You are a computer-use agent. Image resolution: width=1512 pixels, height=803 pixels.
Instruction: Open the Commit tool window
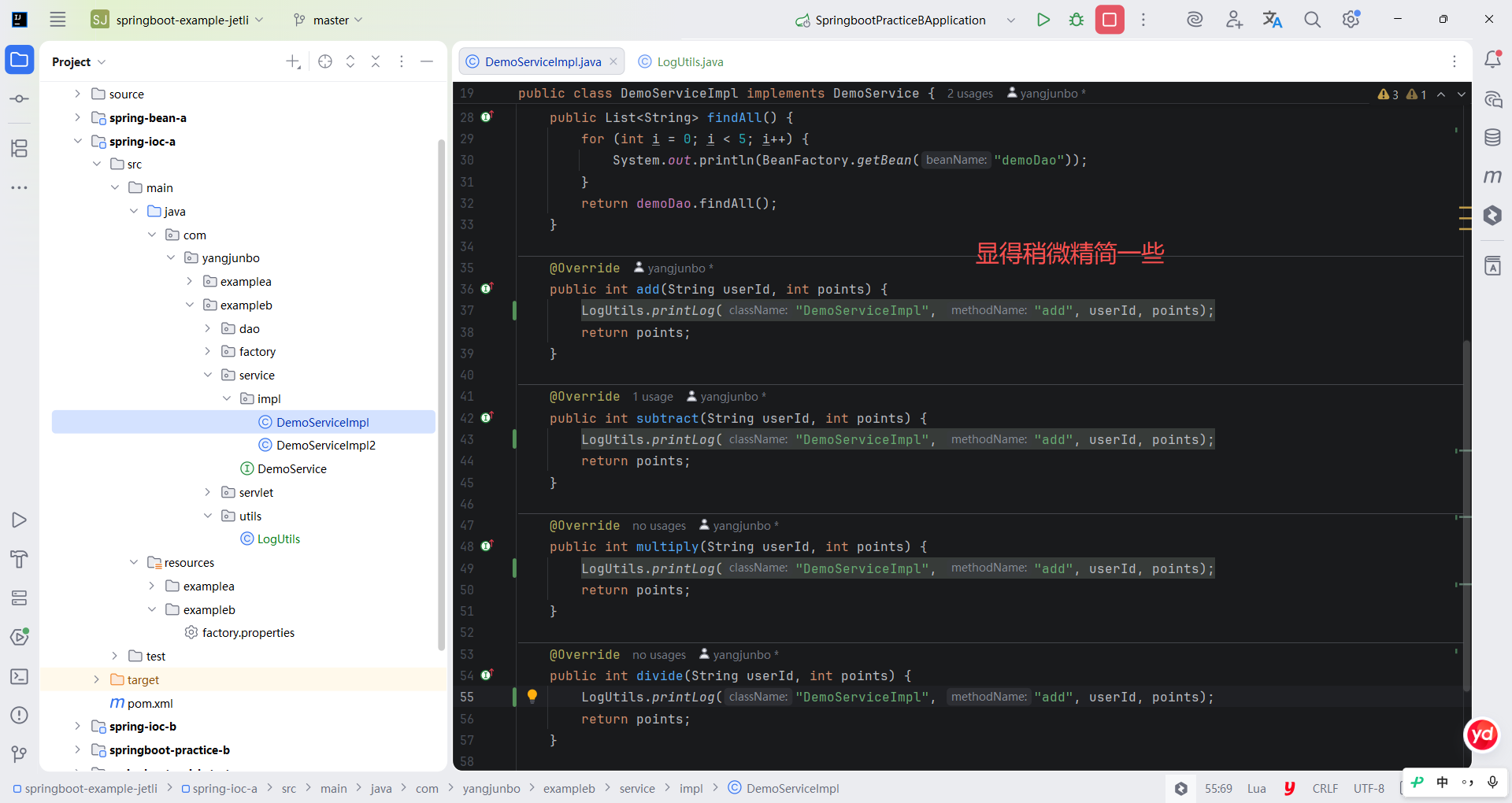pos(20,99)
